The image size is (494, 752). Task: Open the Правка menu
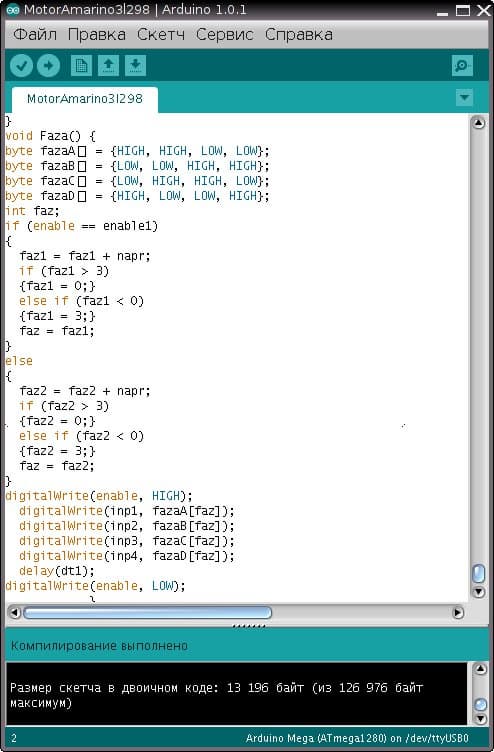pos(97,35)
